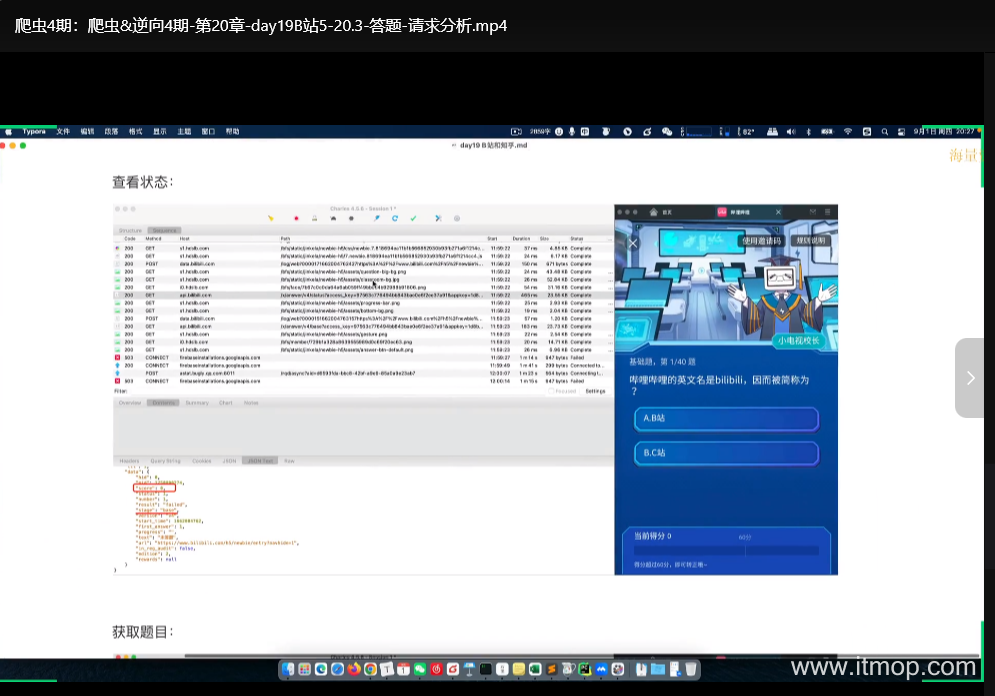Open WeChat from the Dock
Image resolution: width=995 pixels, height=696 pixels.
pos(420,668)
